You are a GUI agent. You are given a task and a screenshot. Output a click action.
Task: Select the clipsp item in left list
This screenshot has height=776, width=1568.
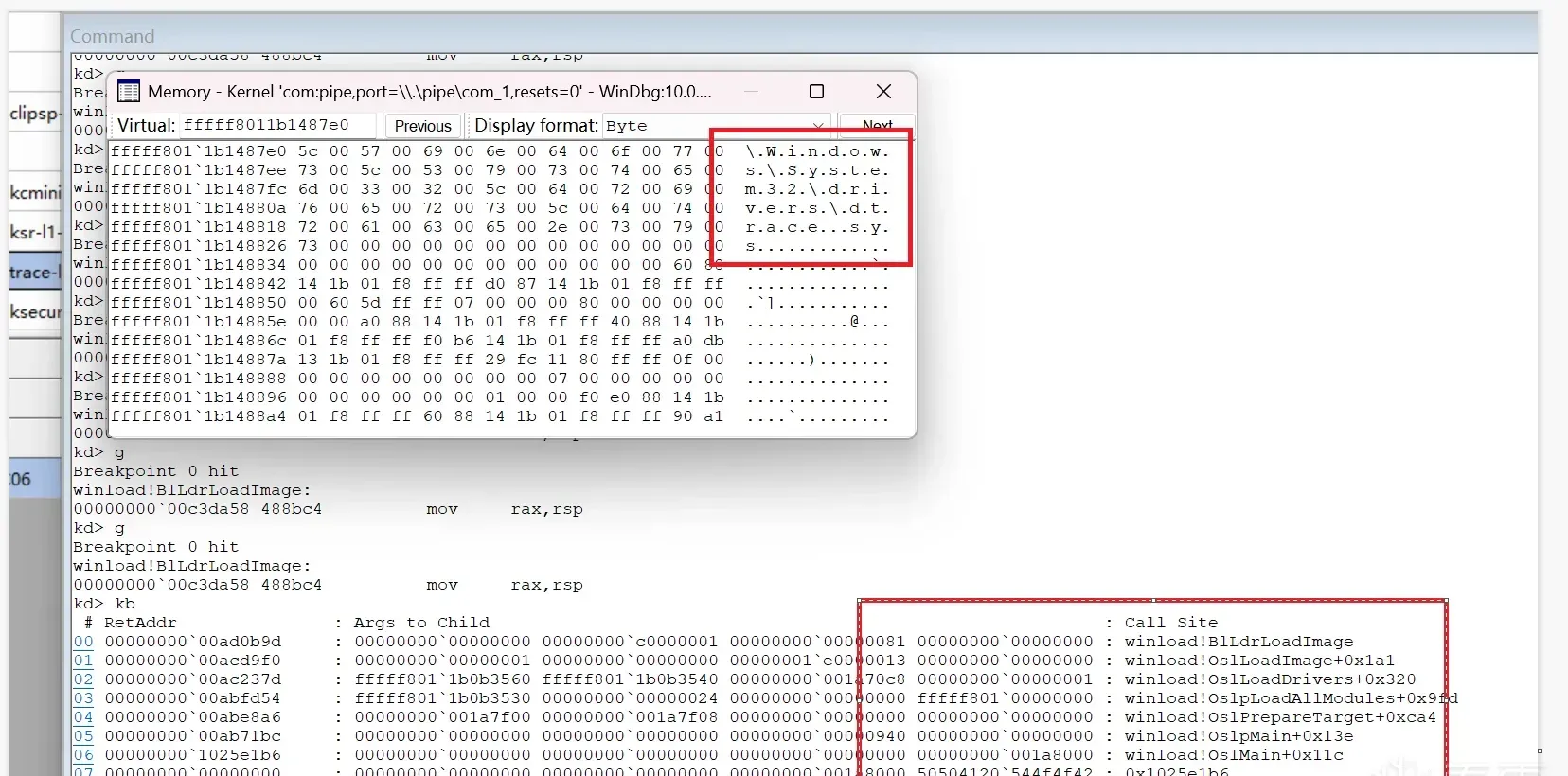point(35,113)
